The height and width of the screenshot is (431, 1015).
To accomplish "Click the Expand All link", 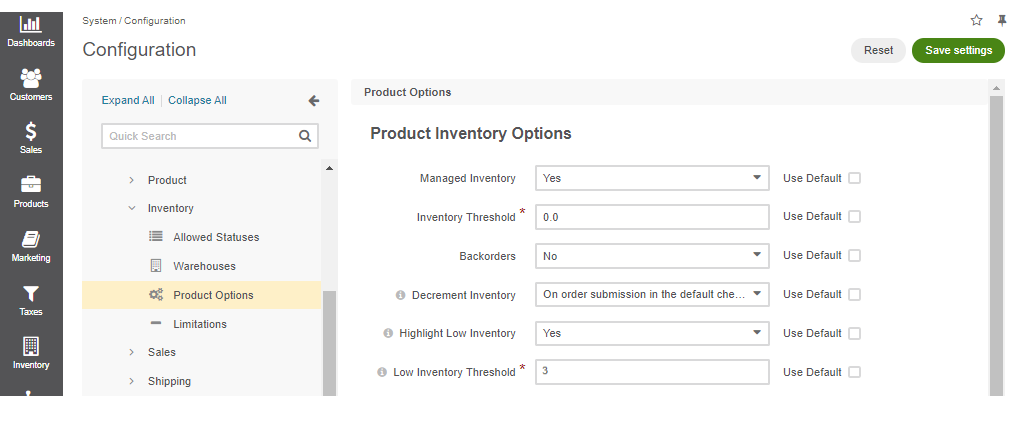I will [128, 100].
